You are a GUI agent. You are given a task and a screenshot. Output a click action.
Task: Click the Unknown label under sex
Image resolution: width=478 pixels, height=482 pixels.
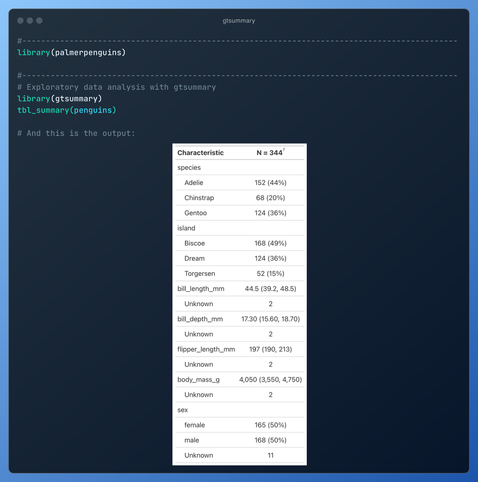click(x=199, y=455)
